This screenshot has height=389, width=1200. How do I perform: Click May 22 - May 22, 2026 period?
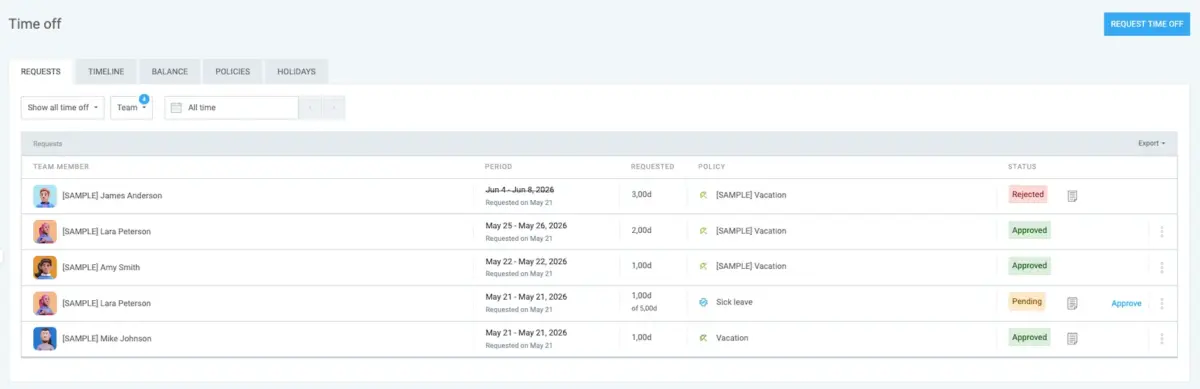coord(526,261)
